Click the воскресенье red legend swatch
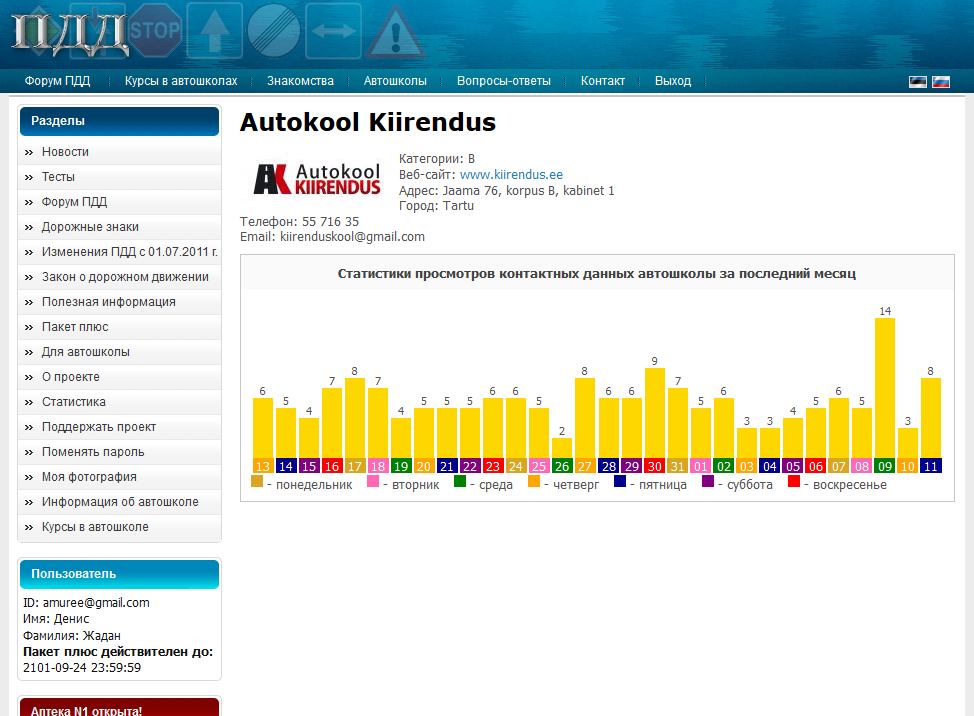The height and width of the screenshot is (716, 974). (794, 481)
